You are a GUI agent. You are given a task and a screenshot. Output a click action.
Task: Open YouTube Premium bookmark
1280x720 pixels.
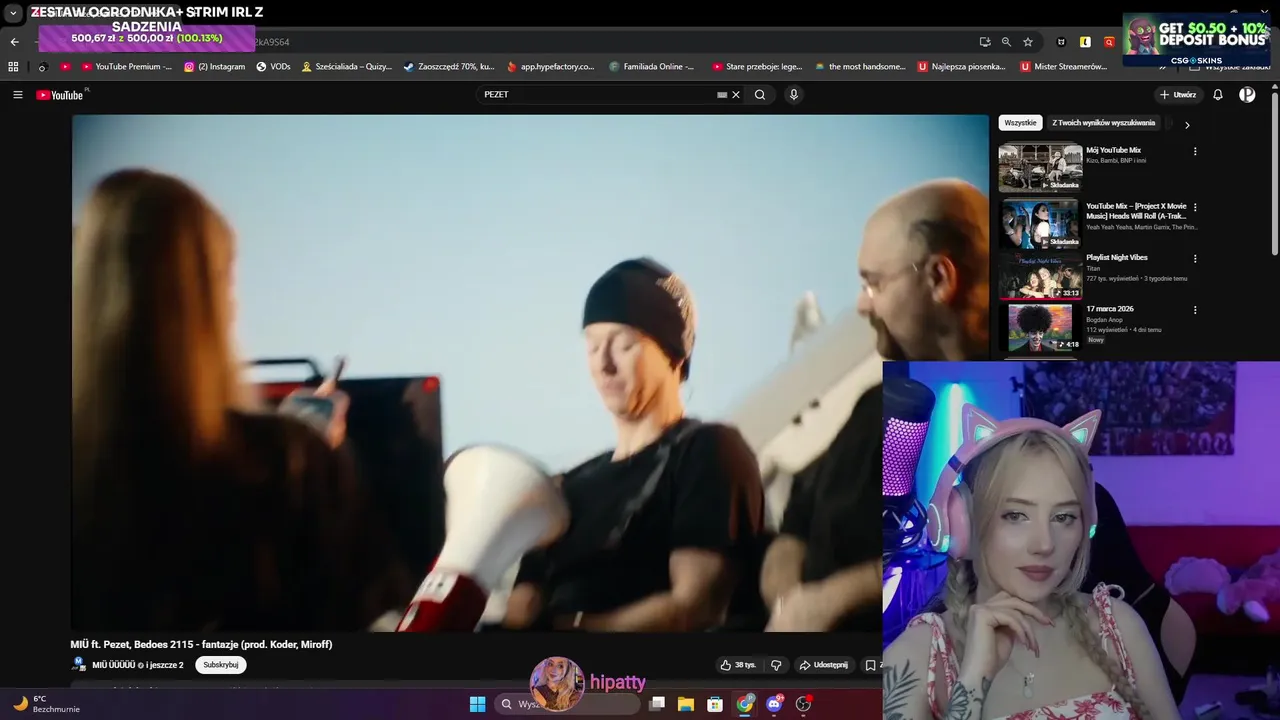click(127, 67)
